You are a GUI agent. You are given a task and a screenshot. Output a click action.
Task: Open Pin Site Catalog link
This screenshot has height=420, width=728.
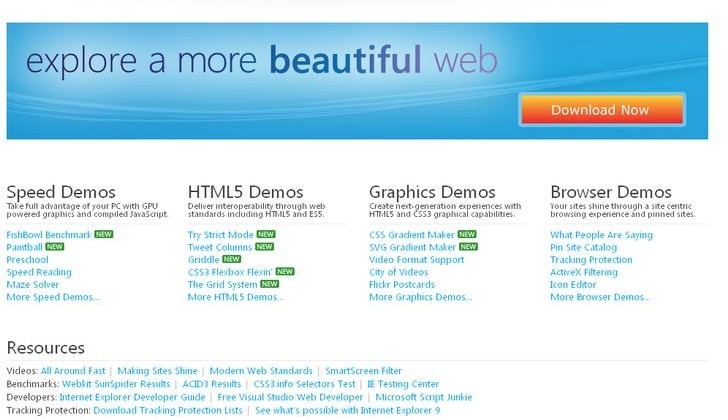point(584,247)
